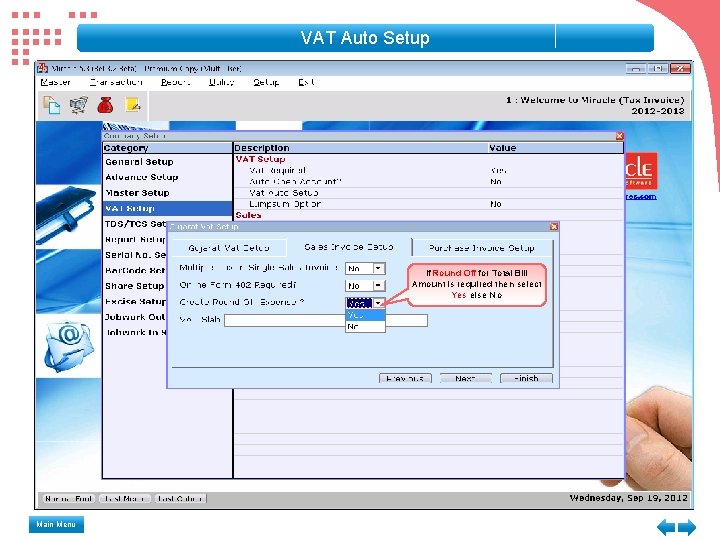Select Advance Setup category
This screenshot has width=720, height=540.
click(x=168, y=177)
